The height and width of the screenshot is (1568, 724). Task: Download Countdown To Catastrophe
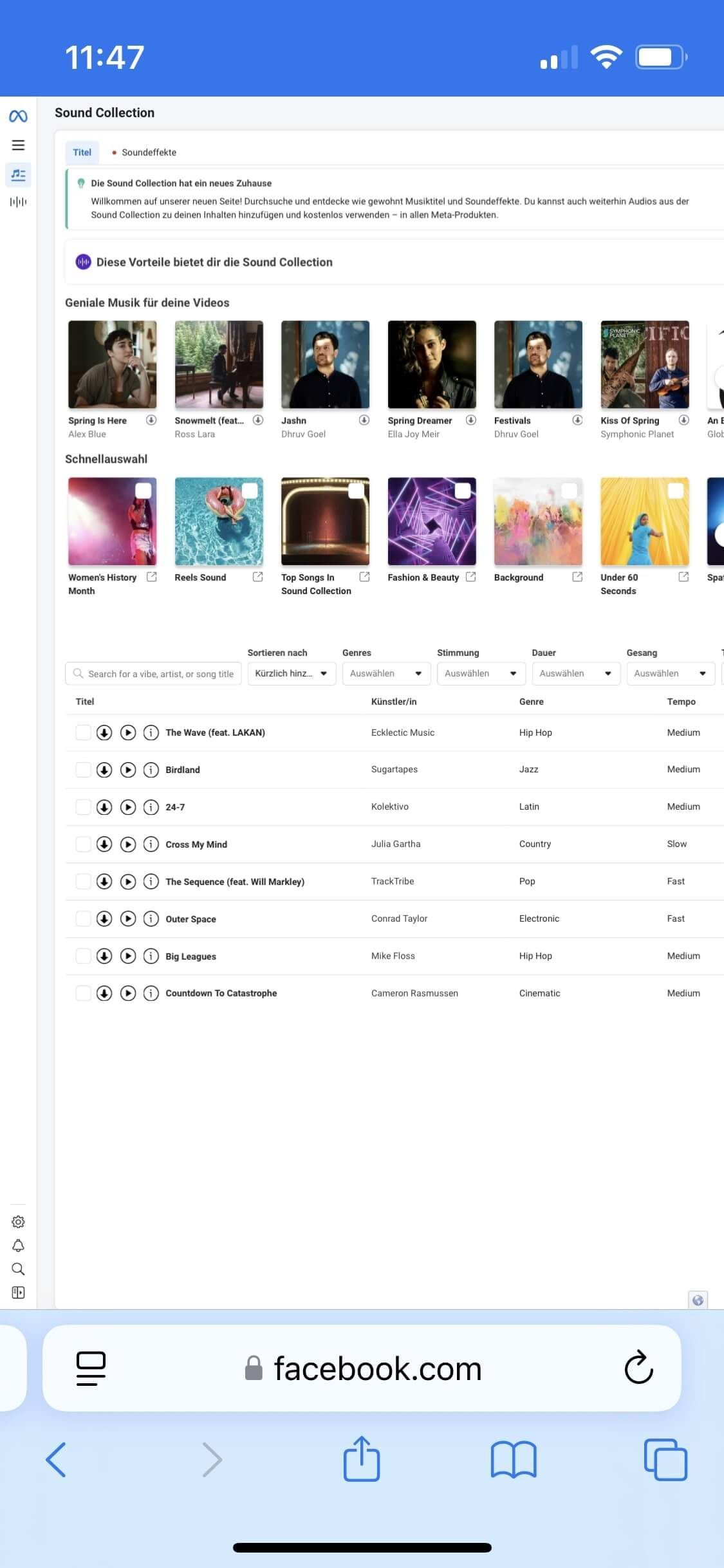[x=104, y=993]
